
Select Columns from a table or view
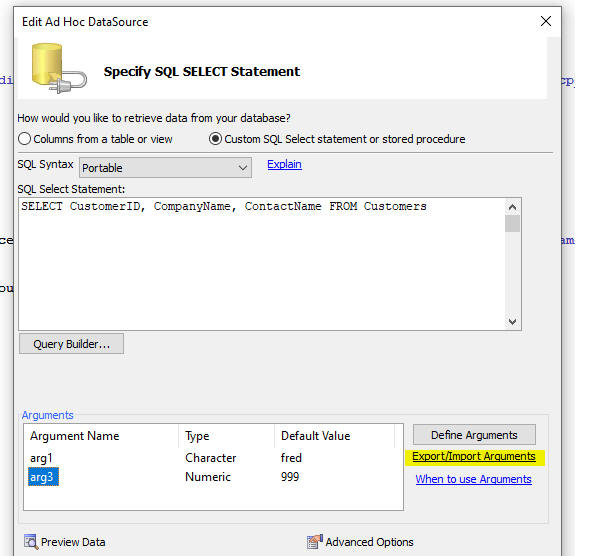click(x=25, y=139)
